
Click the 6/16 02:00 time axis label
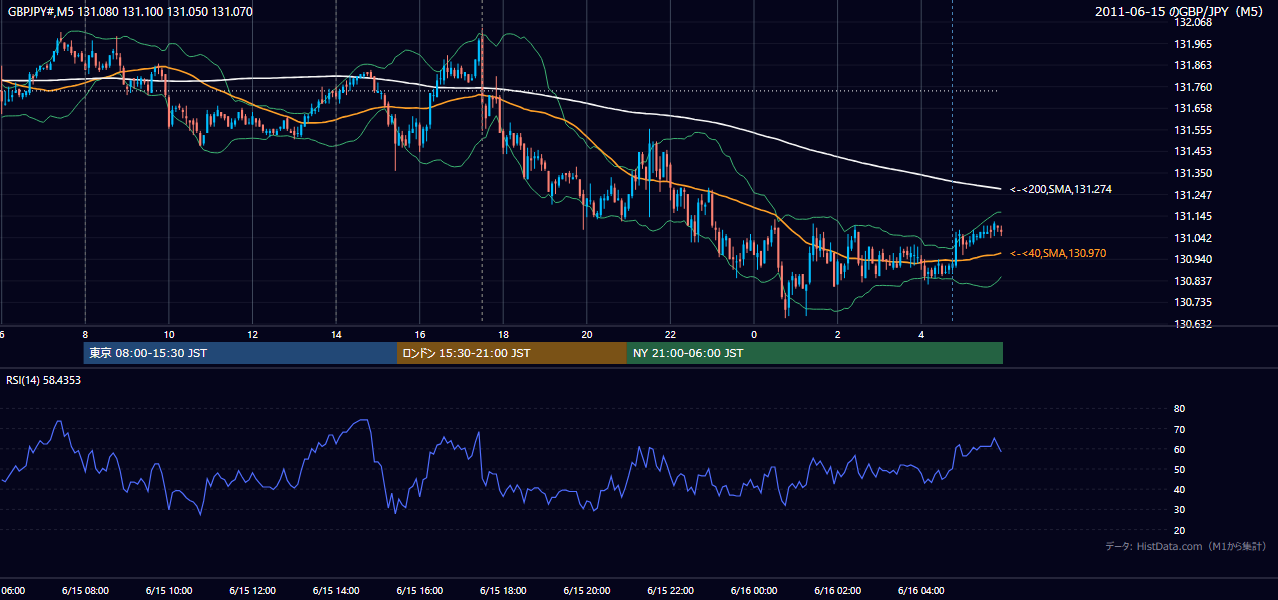[838, 591]
